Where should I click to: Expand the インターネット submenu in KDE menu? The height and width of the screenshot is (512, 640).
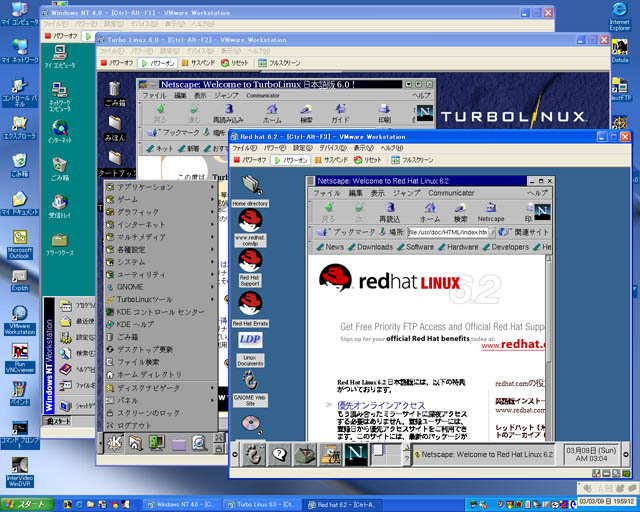[141, 224]
